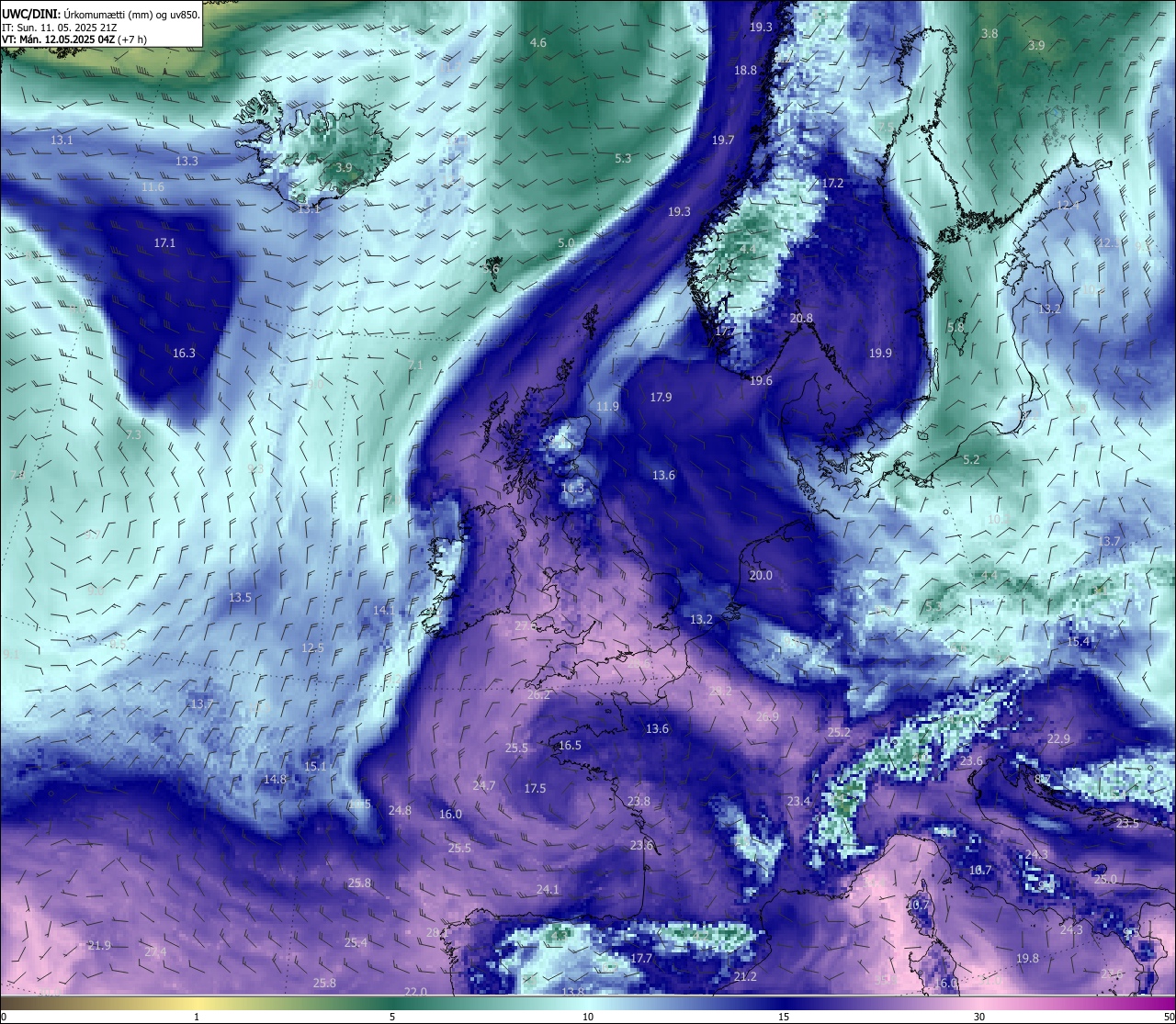The image size is (1176, 1024).
Task: Click the 15.4 value over eastern Europe
Action: coord(1078,642)
